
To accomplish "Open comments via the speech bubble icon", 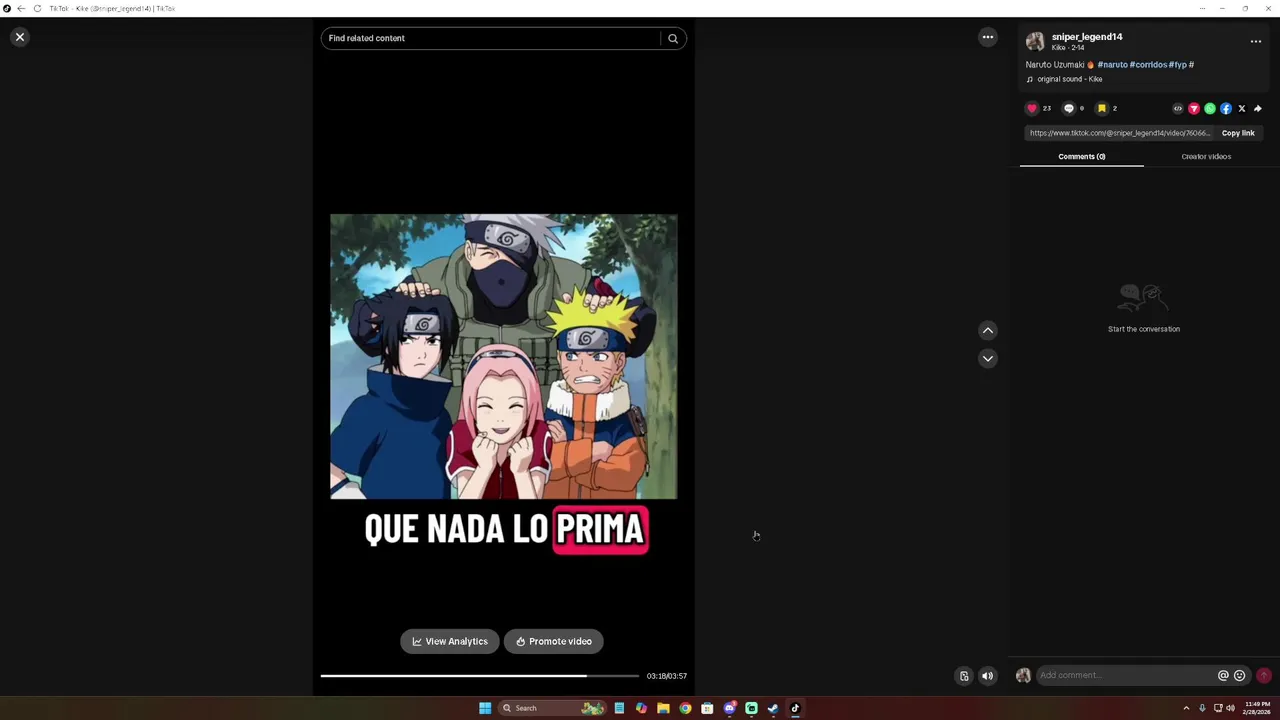I will pyautogui.click(x=1068, y=108).
